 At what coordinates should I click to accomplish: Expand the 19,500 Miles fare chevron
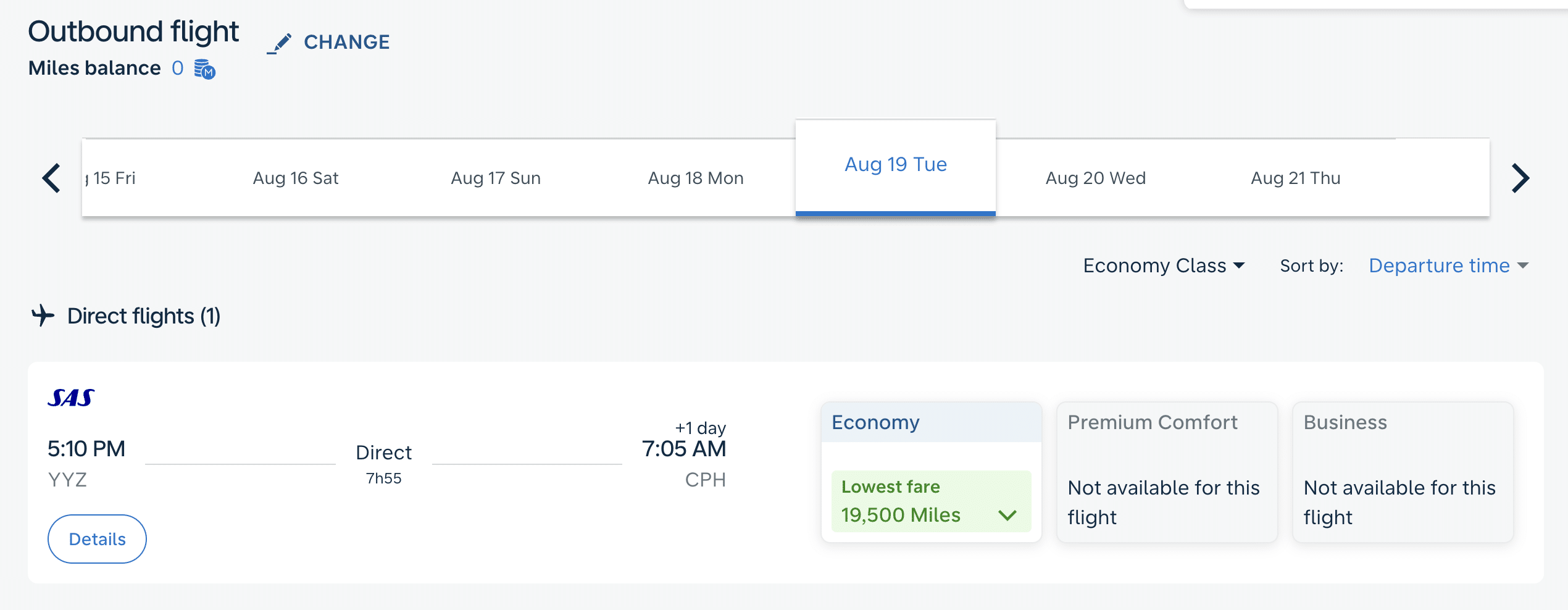1007,515
